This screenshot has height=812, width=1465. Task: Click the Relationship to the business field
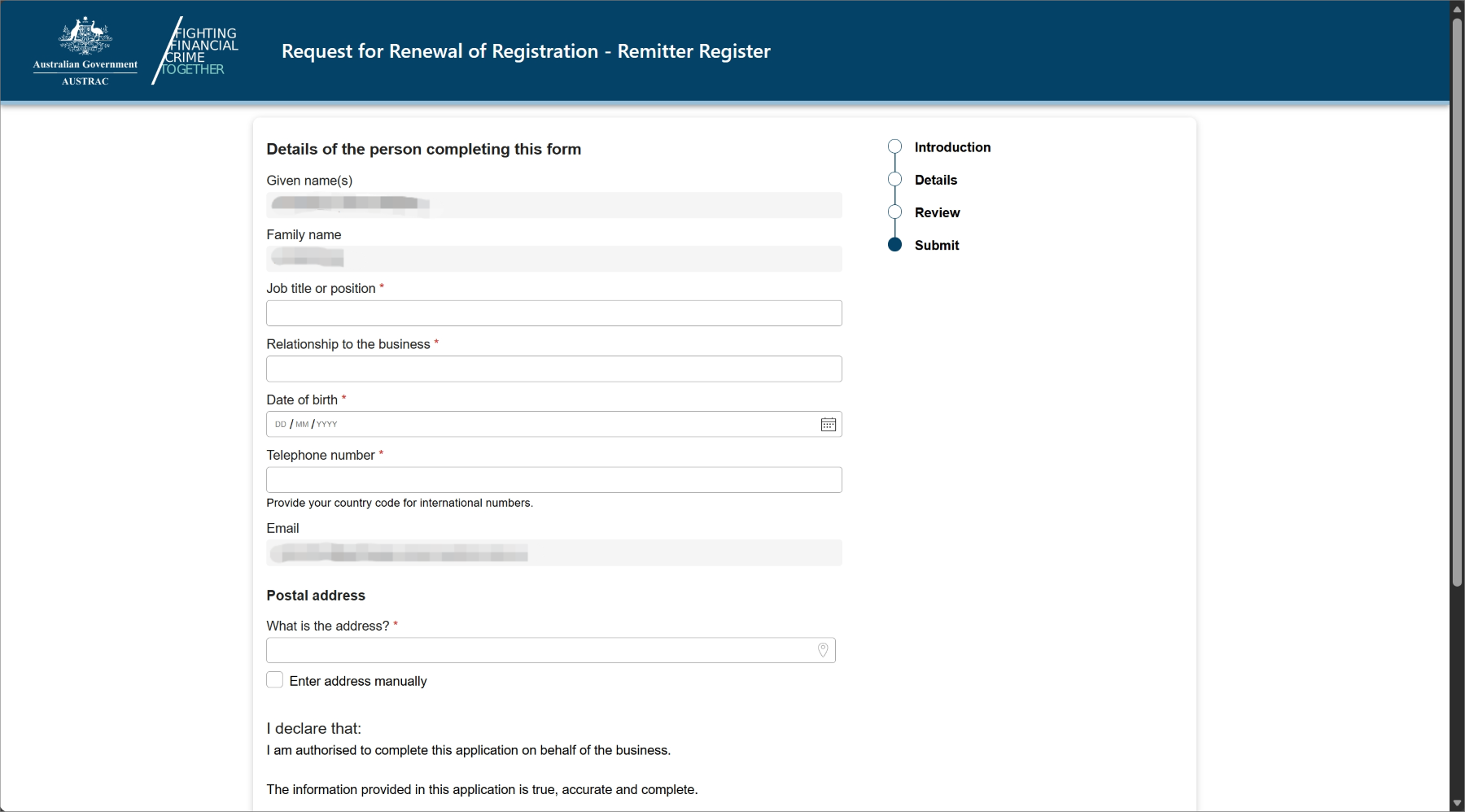point(553,369)
